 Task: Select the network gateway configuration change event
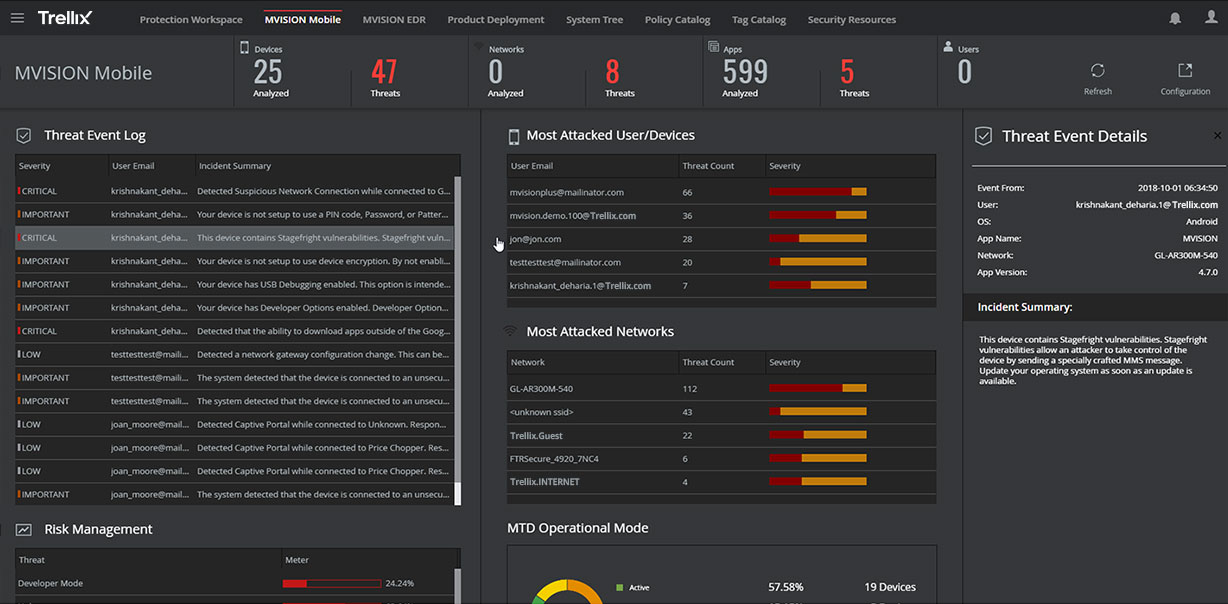pos(234,354)
